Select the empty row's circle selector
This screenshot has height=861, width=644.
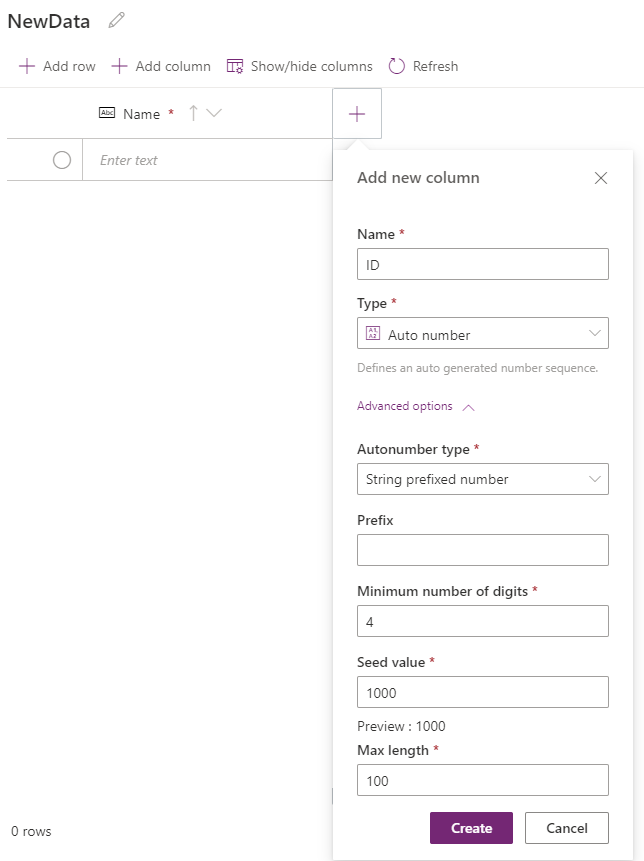pos(62,160)
